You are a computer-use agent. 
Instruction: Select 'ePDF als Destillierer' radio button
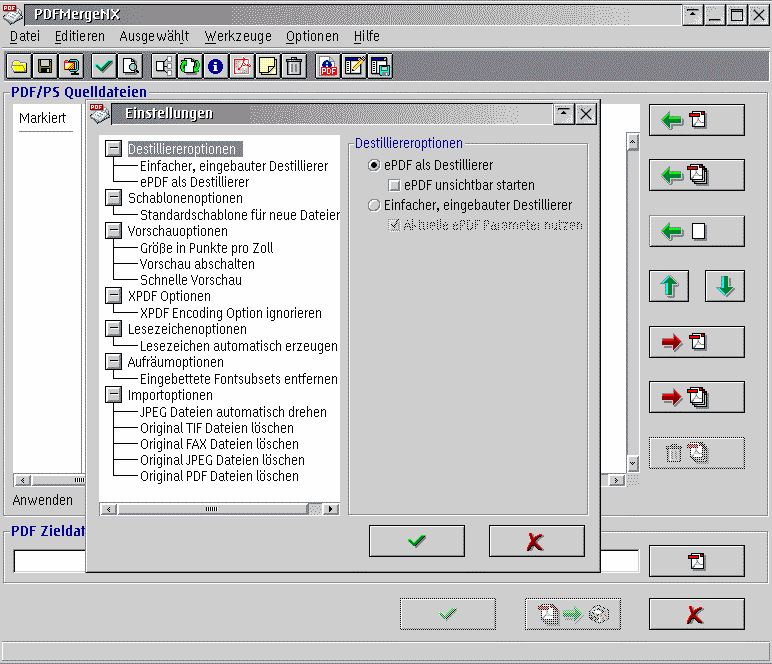click(375, 165)
